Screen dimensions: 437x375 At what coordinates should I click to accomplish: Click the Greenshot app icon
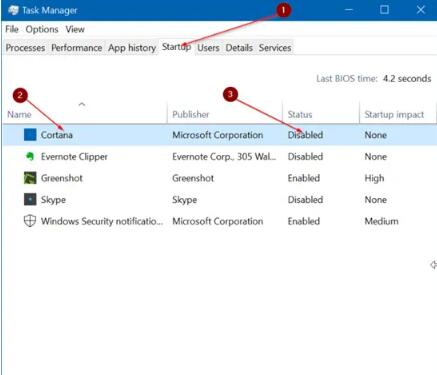(x=30, y=178)
